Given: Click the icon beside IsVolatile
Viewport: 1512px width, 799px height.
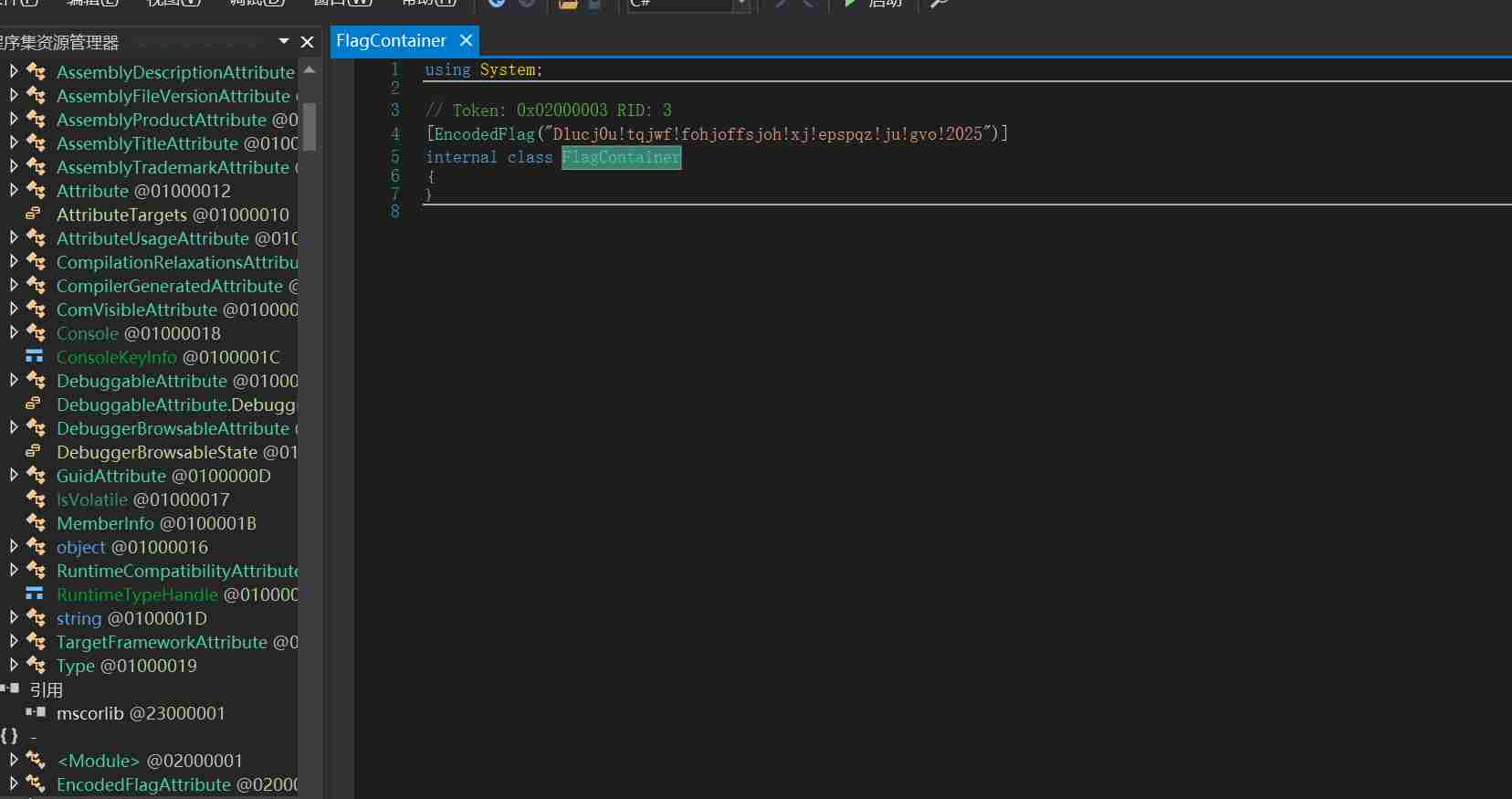Looking at the screenshot, I should coord(37,499).
